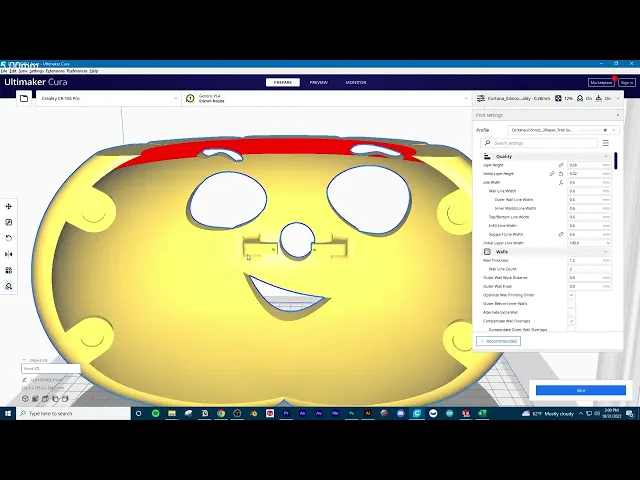Toggle Compensate Wall Overlaps checkbox

coord(571,321)
